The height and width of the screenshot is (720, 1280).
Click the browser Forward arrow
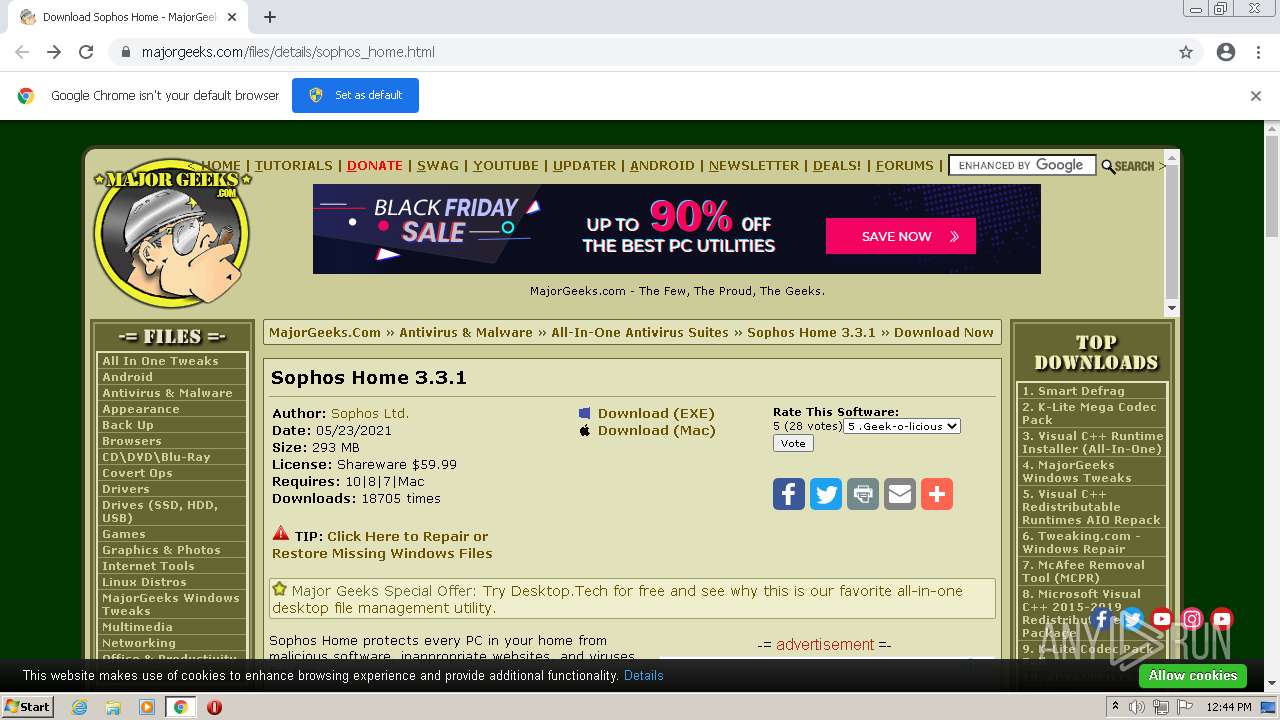54,52
